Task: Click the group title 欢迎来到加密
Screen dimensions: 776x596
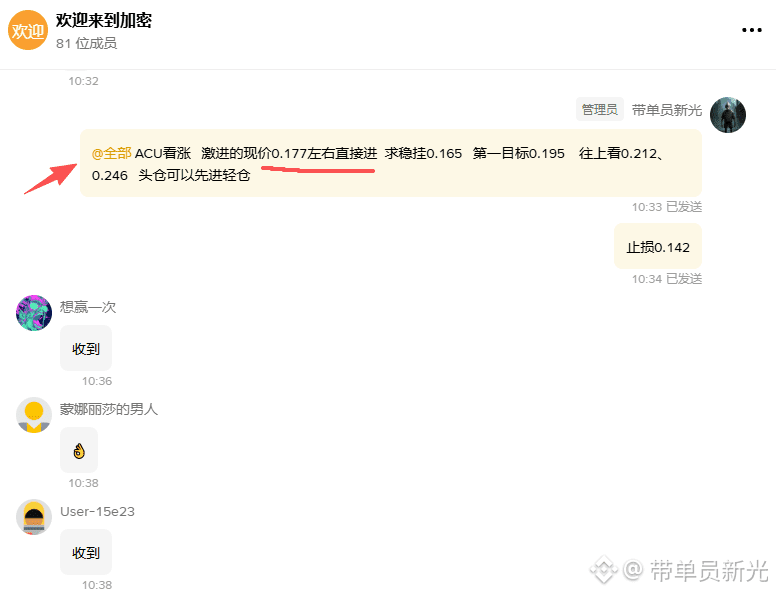Action: coord(103,20)
